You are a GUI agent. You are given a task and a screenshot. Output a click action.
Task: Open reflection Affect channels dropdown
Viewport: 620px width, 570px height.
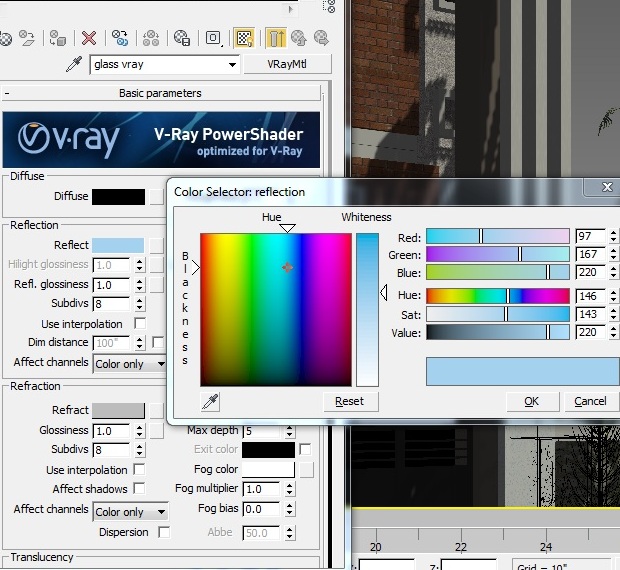coord(161,364)
